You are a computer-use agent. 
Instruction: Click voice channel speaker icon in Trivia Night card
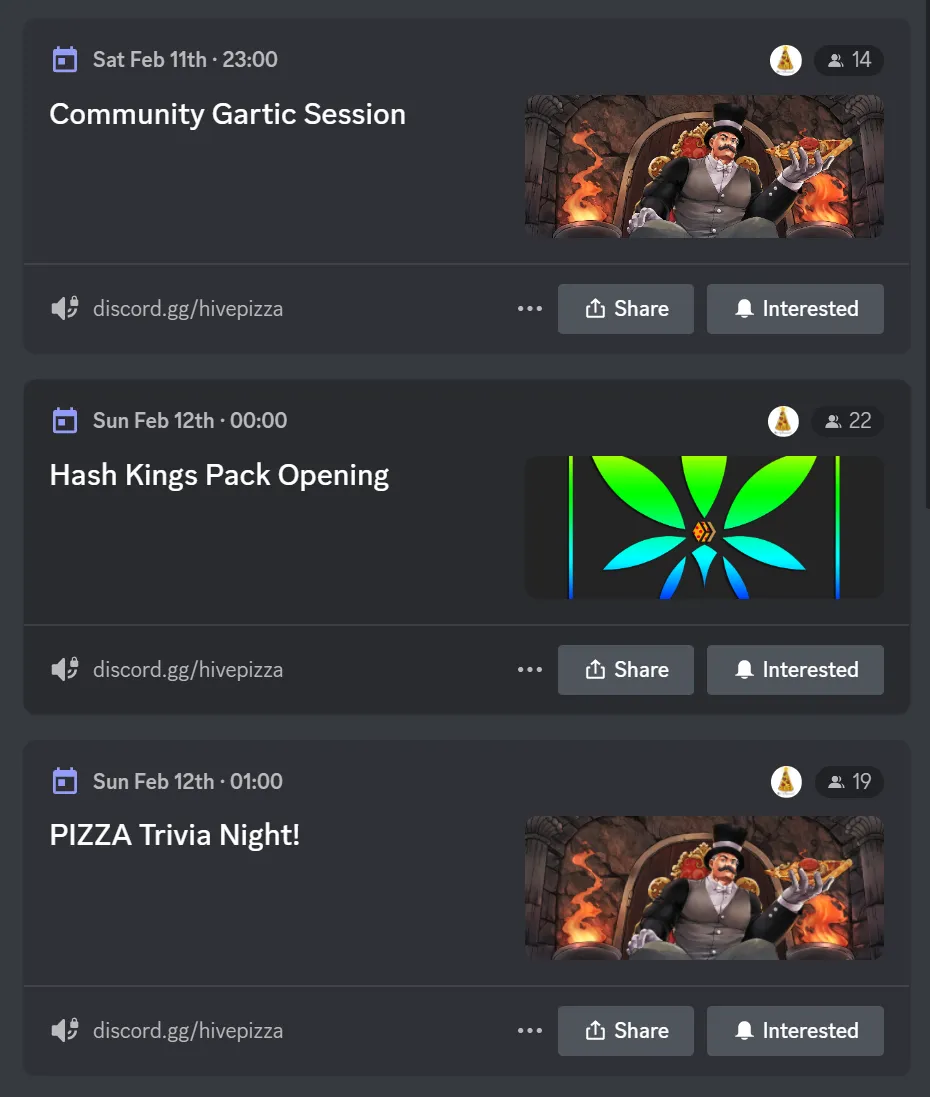[x=65, y=1031]
